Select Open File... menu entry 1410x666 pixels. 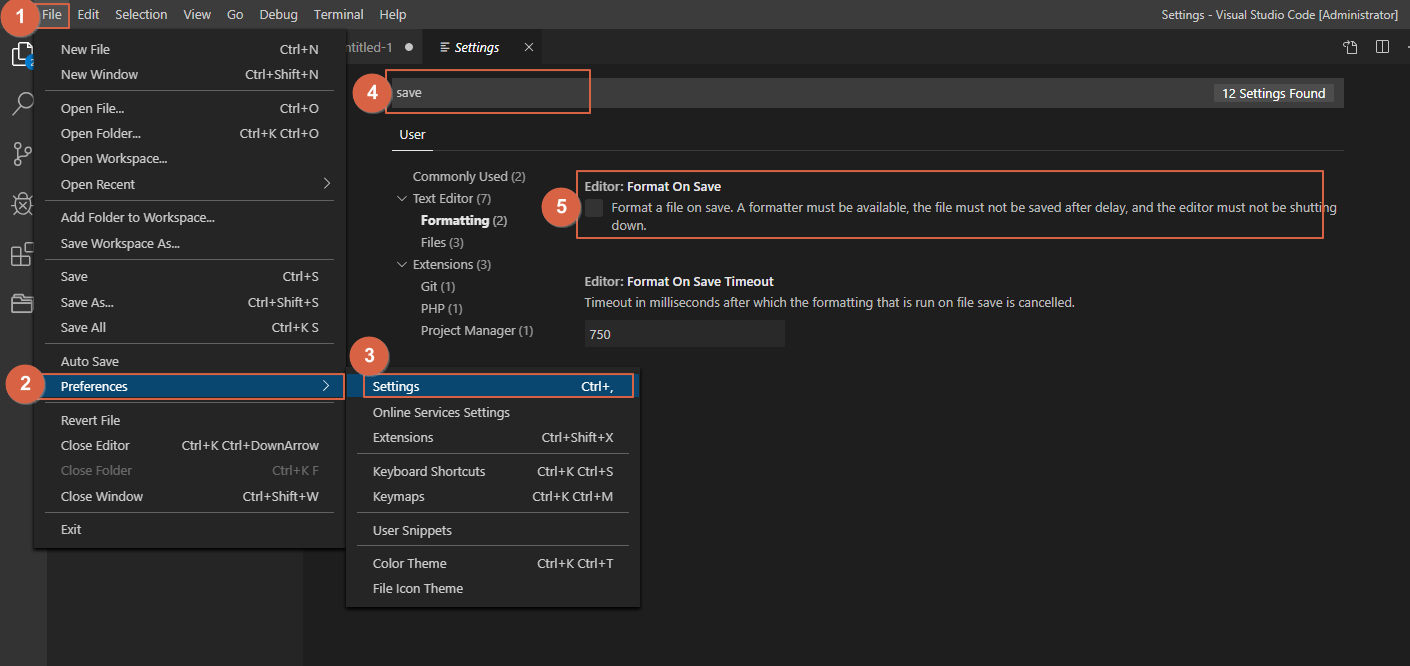click(189, 108)
